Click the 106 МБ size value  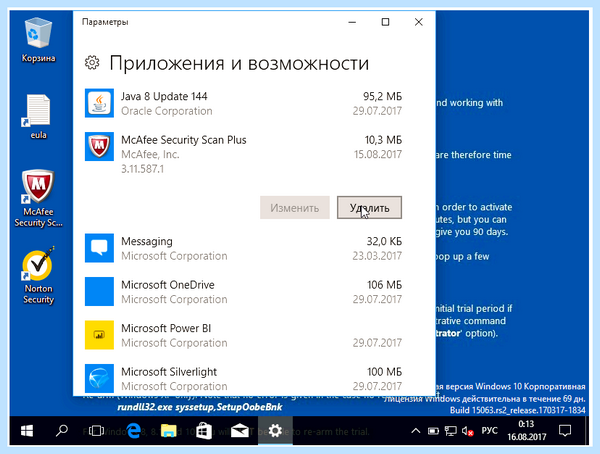pyautogui.click(x=385, y=285)
